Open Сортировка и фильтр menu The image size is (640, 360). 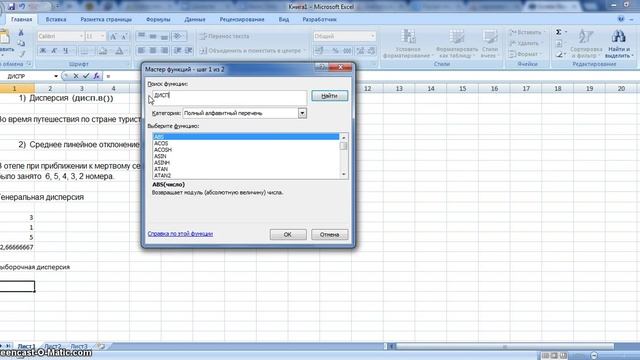tap(586, 44)
